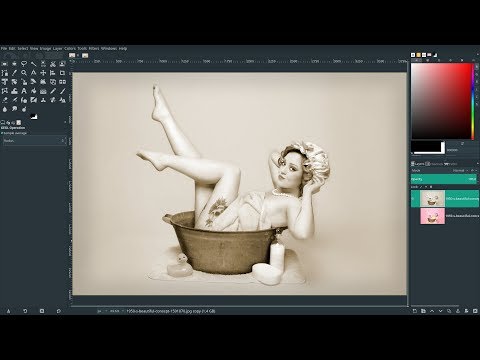Screen dimensions: 480x360
Task: Toggle the lock alpha channel icon
Action: (431, 187)
